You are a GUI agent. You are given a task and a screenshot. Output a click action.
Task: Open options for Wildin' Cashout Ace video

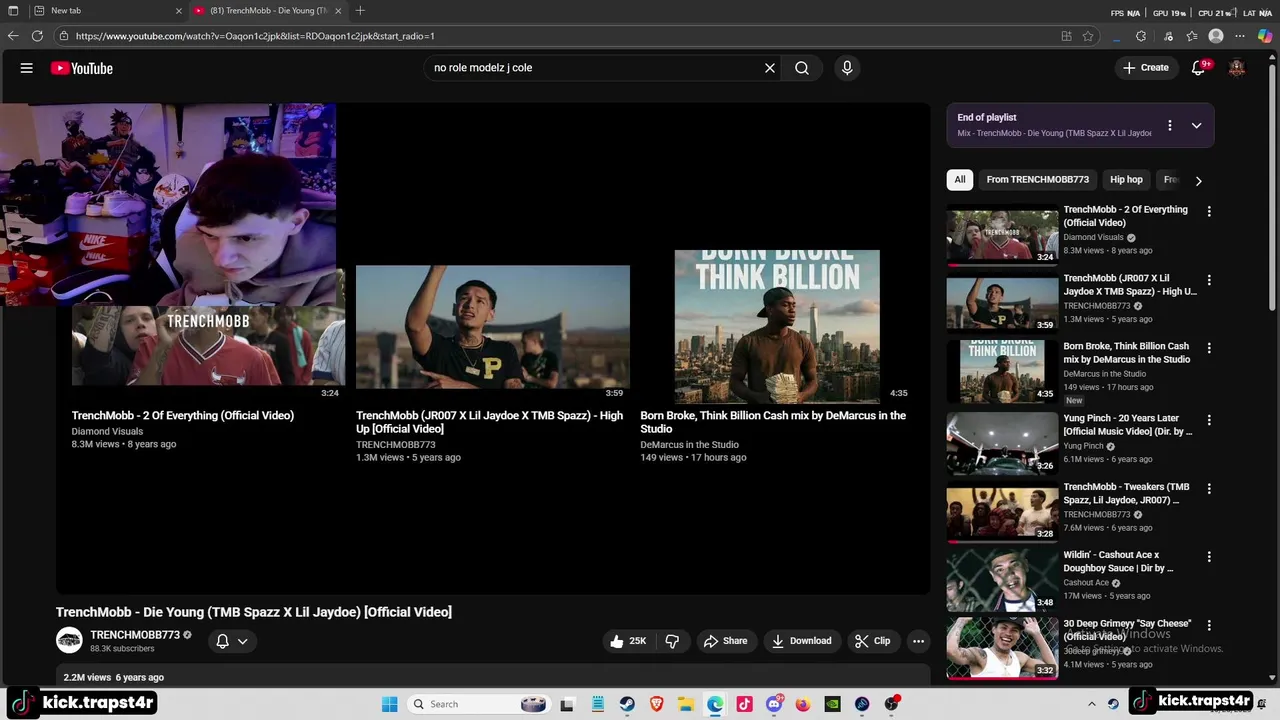click(x=1209, y=556)
